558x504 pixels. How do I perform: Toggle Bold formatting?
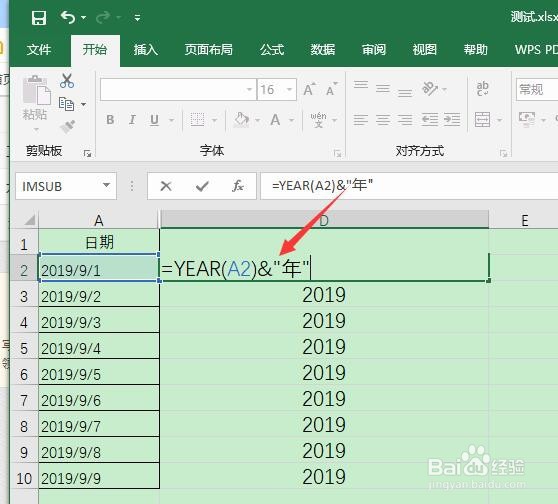[110, 120]
